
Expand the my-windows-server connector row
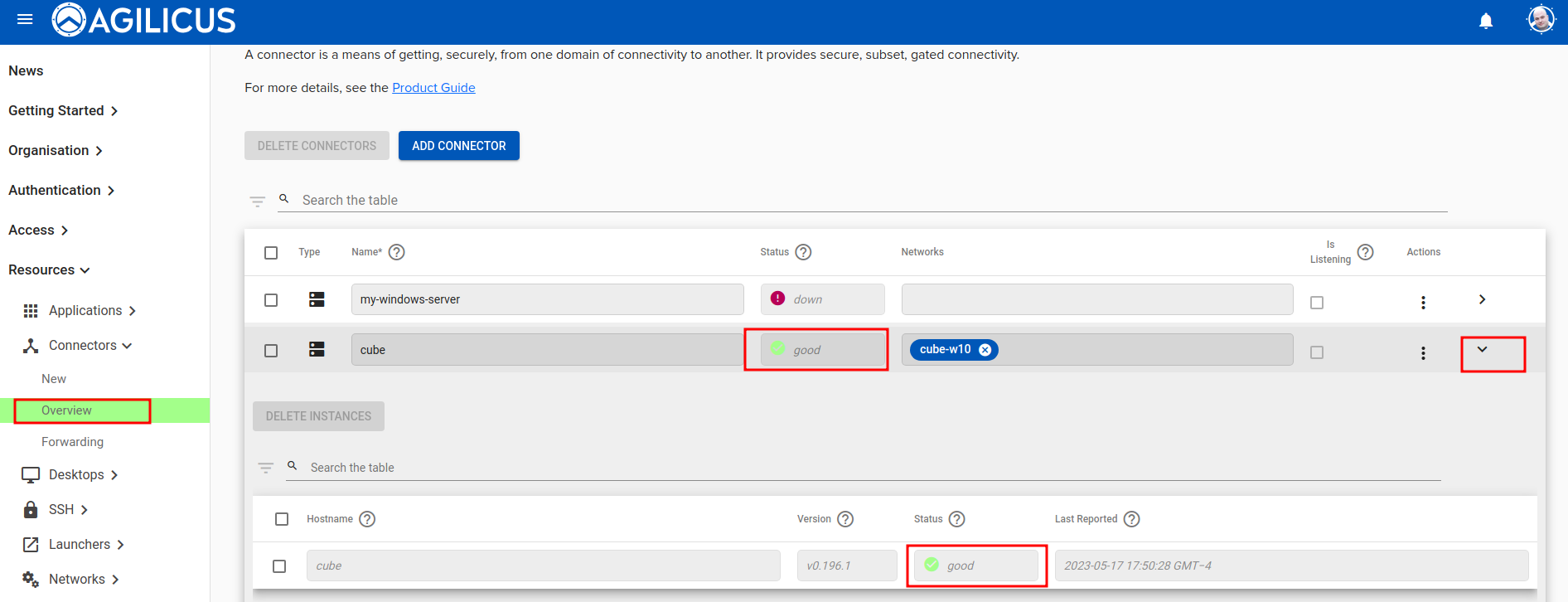pos(1482,299)
